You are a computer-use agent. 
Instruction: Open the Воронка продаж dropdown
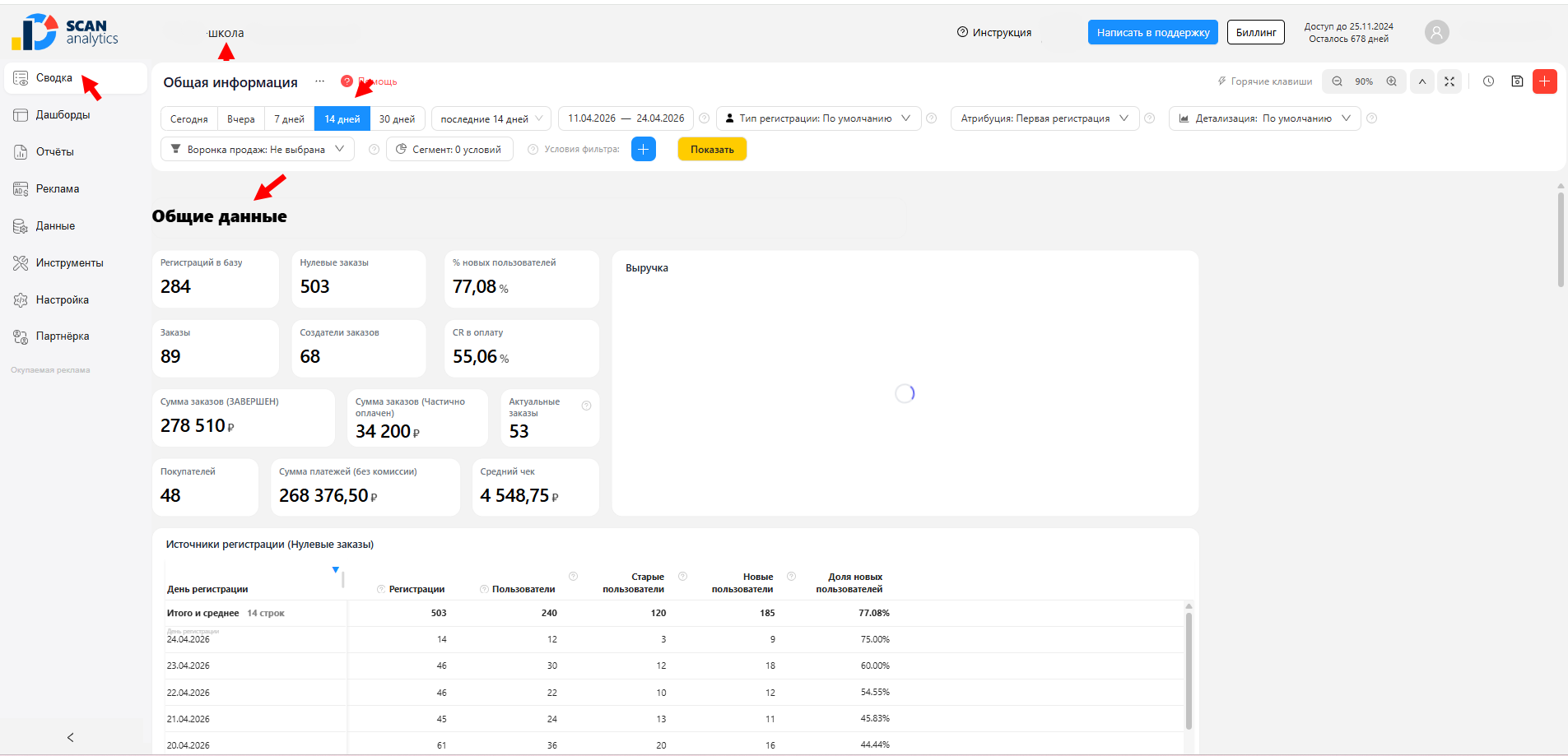(x=258, y=150)
